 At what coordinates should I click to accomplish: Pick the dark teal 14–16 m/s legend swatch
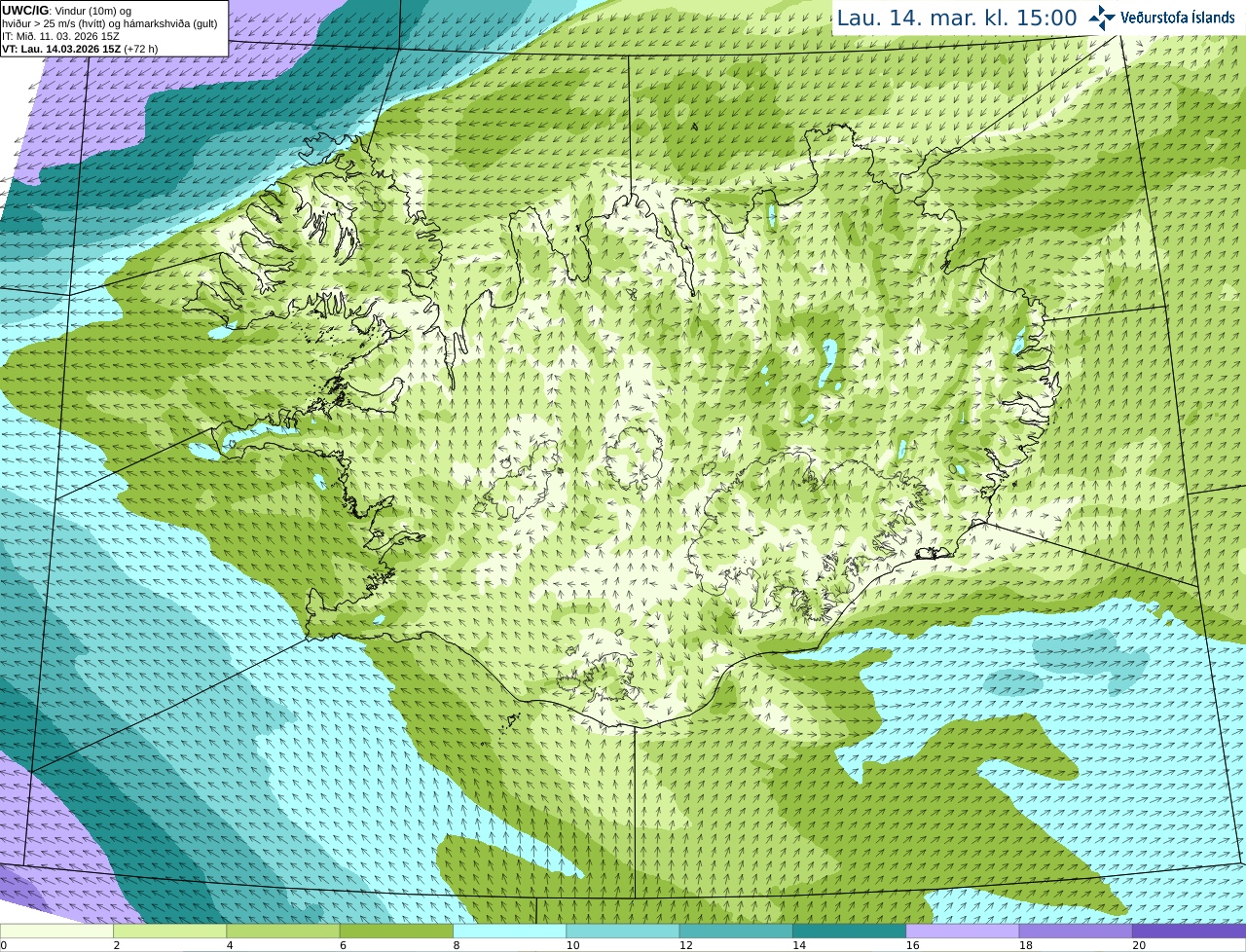849,931
